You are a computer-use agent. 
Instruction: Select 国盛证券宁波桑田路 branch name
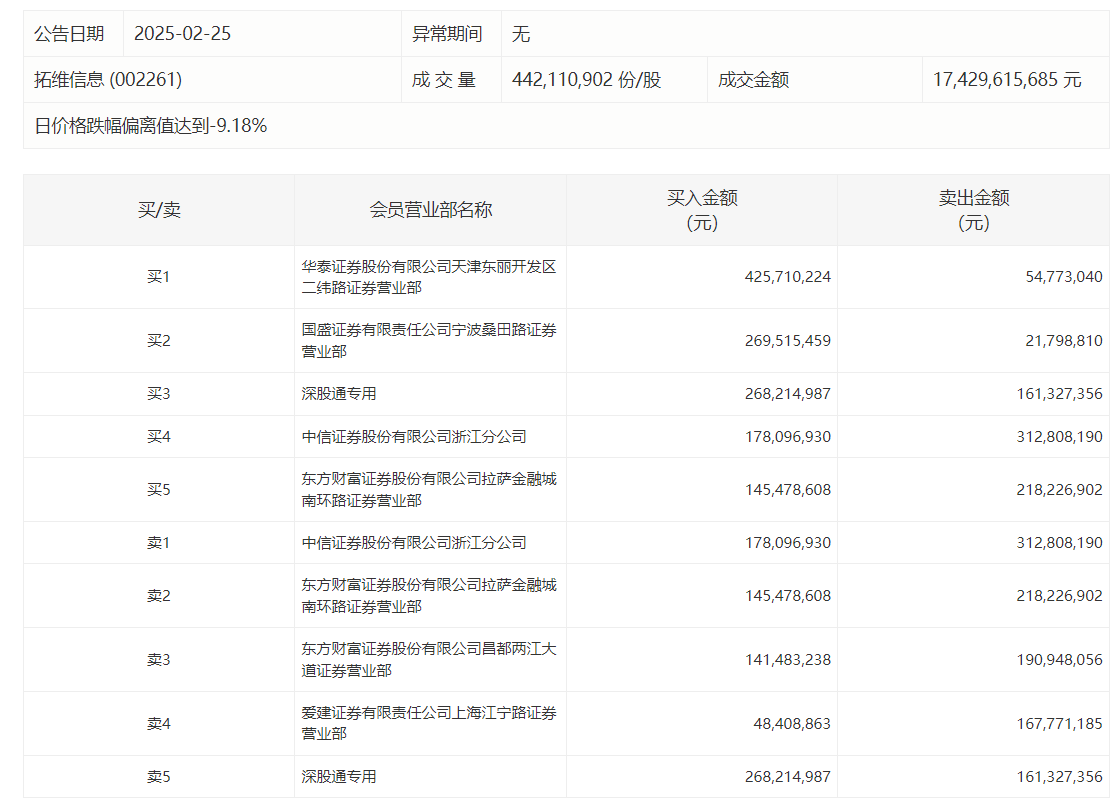tap(429, 341)
